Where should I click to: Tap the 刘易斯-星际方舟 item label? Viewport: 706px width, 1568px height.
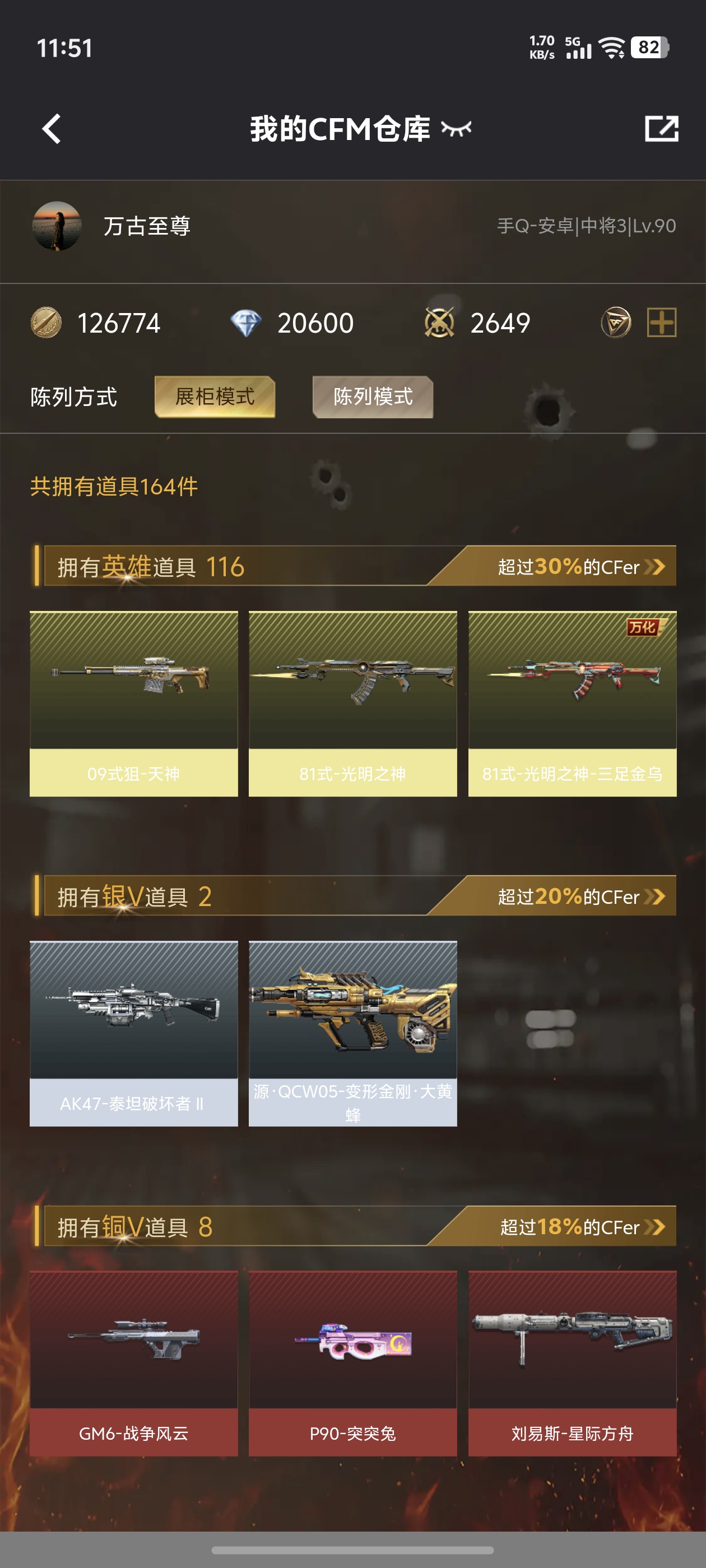(572, 1433)
